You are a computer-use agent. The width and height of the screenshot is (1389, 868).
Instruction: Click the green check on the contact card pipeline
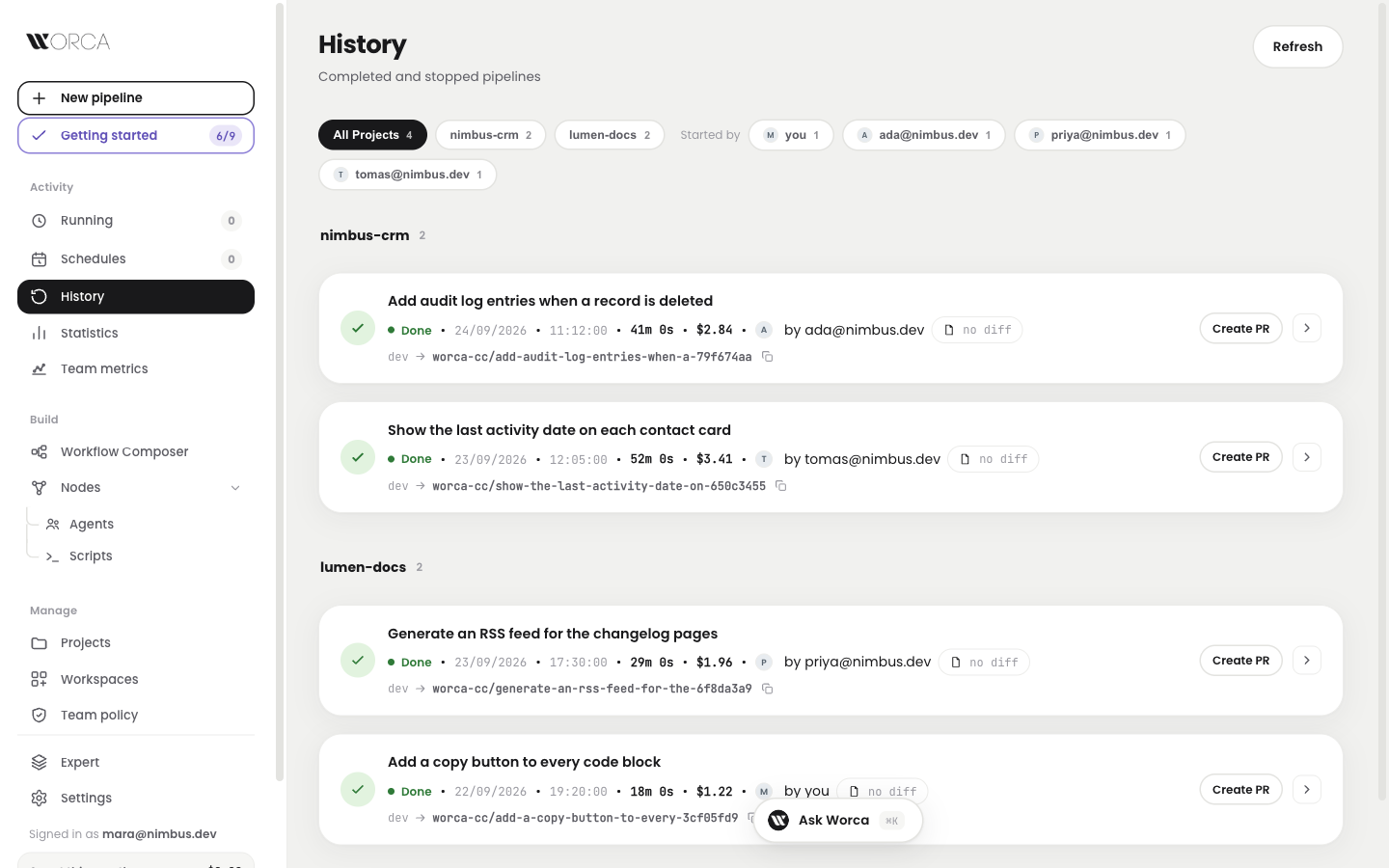pyautogui.click(x=358, y=457)
